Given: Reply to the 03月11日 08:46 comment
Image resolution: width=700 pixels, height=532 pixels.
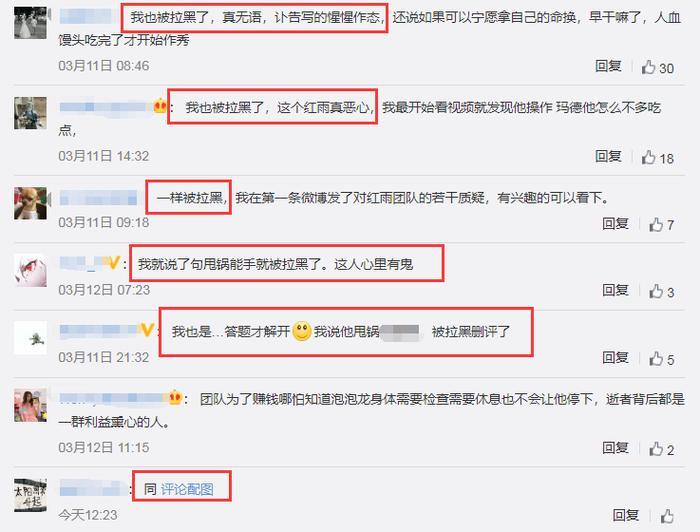Looking at the screenshot, I should (x=608, y=66).
